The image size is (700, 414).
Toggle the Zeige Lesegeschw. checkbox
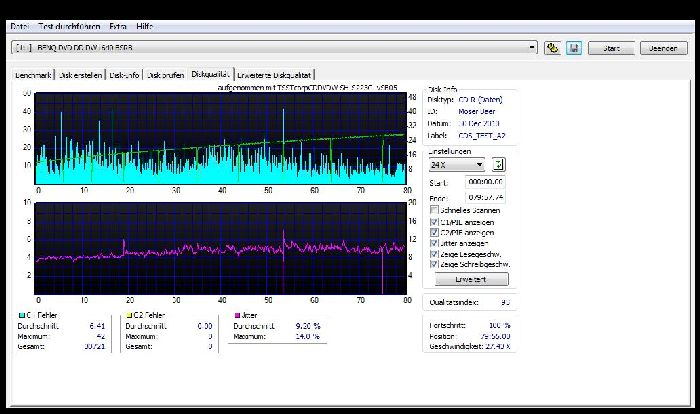(x=434, y=254)
